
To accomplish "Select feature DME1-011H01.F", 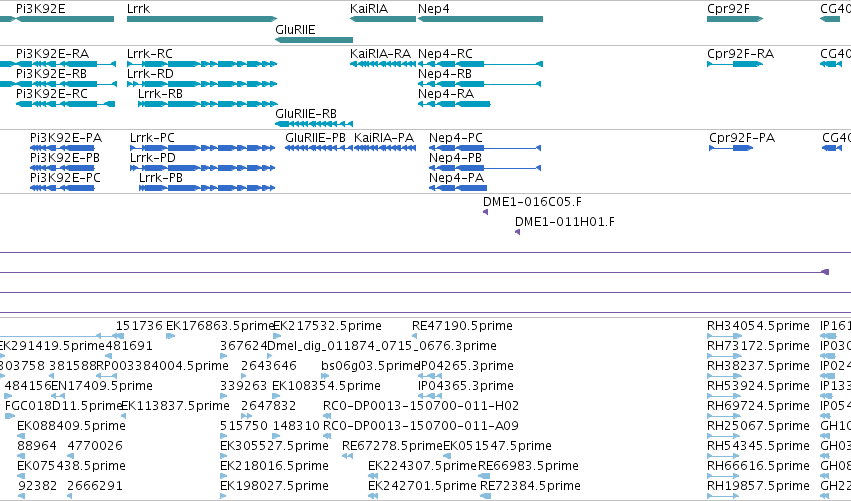I will (517, 232).
